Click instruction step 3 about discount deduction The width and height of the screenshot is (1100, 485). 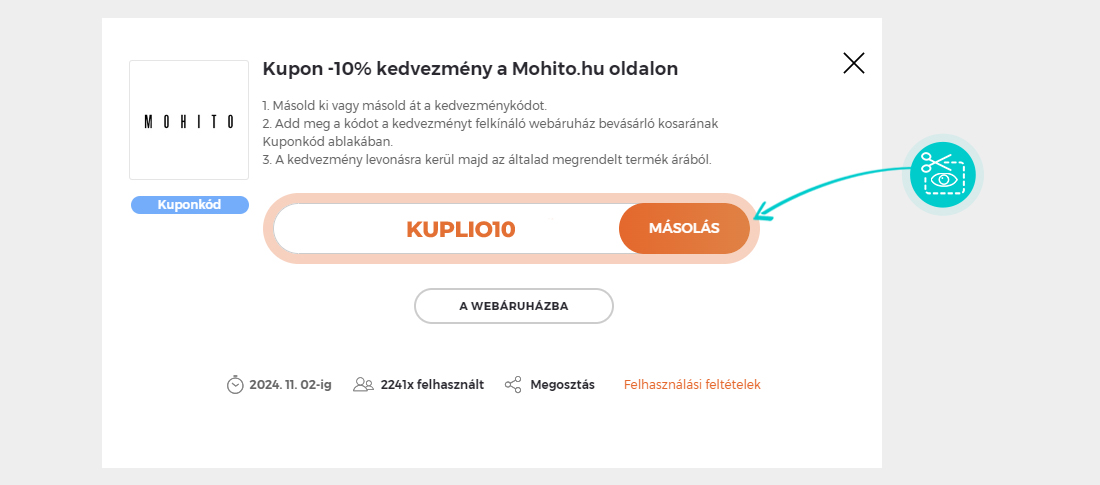(x=487, y=159)
